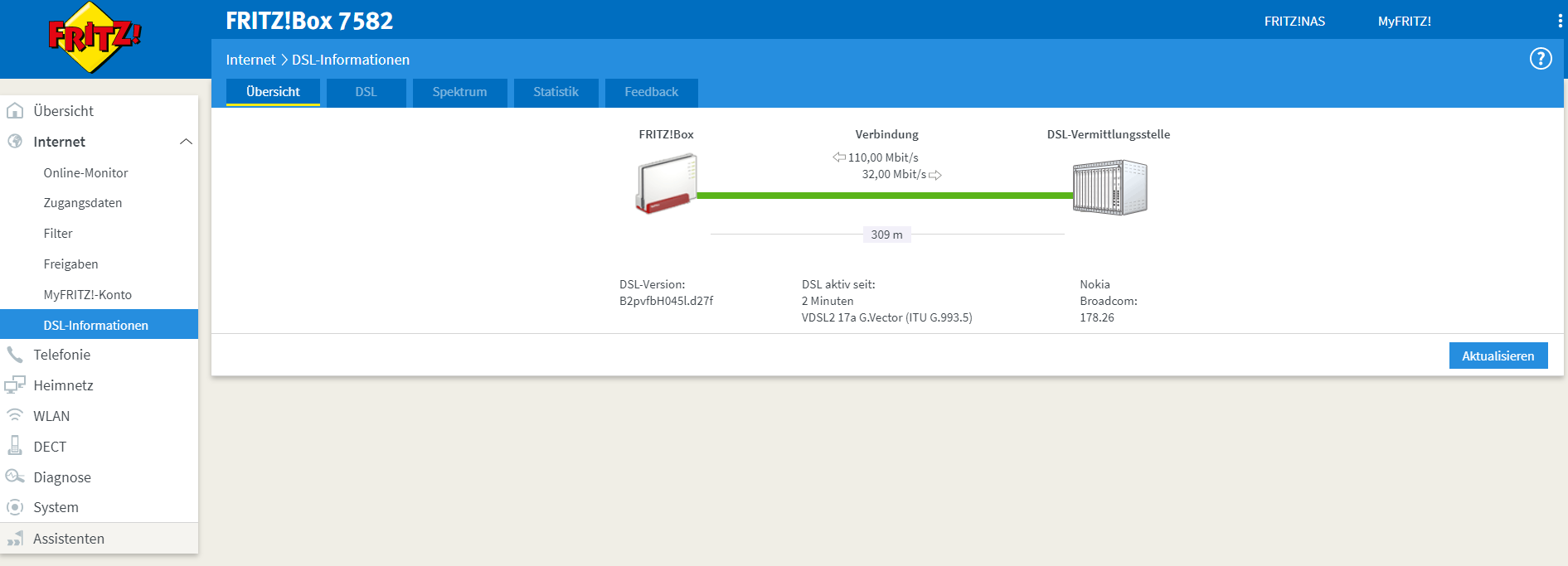This screenshot has width=1568, height=566.
Task: Click the 110,00 Mbit/s downstream value
Action: click(883, 157)
